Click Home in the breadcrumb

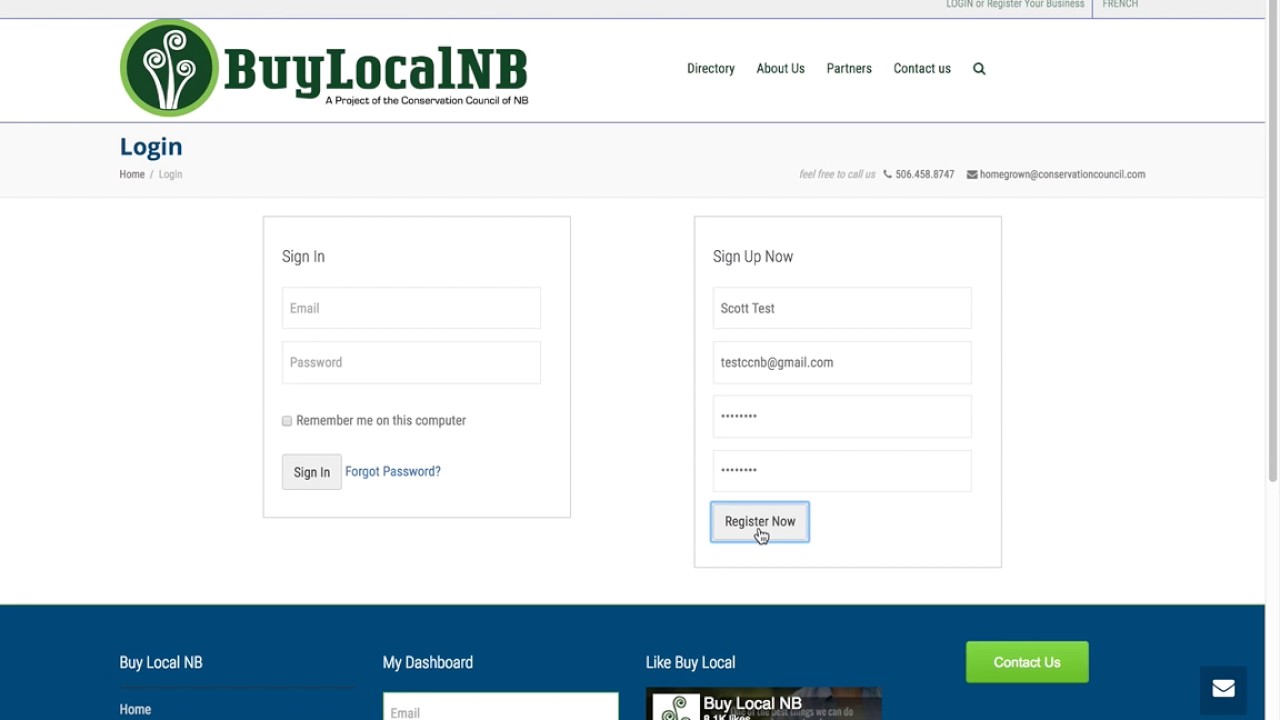pos(132,174)
